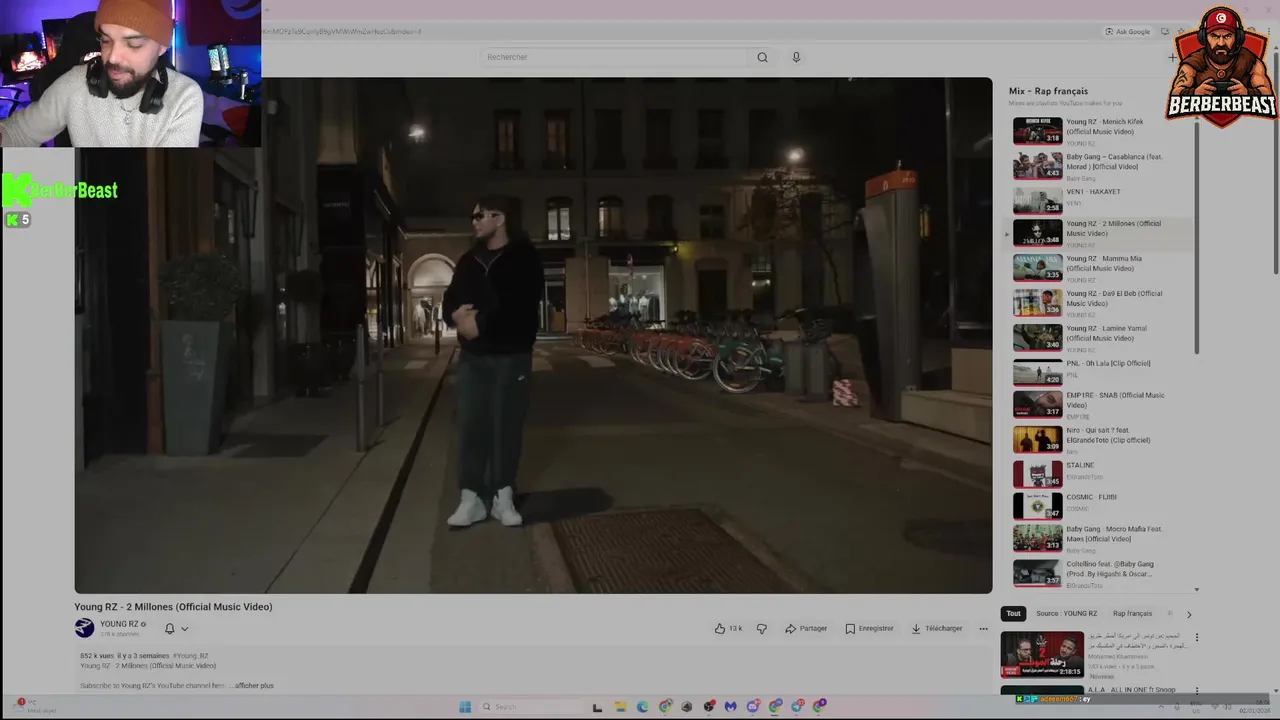Select COSMIC - FIJIBI in the playlist
This screenshot has height=720, width=1280.
click(1104, 506)
